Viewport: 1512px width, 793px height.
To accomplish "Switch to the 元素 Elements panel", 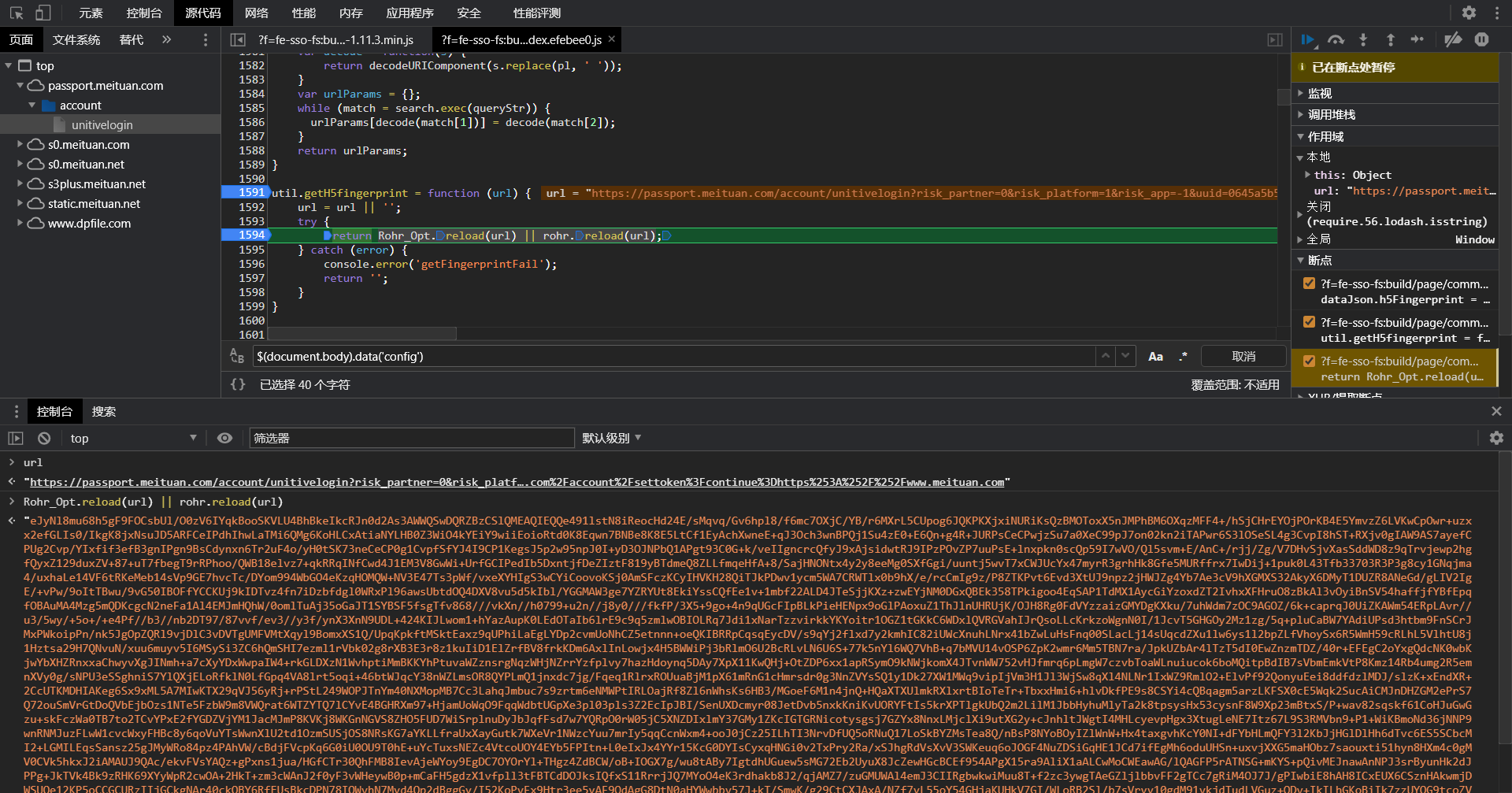I will pos(91,13).
